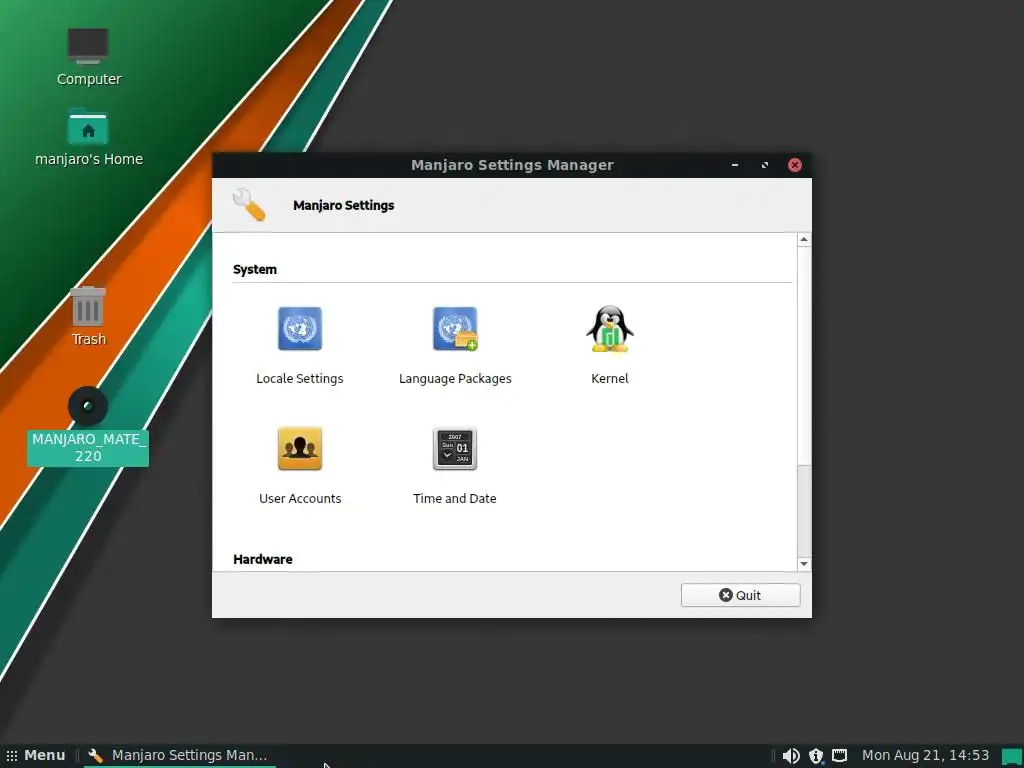Screen dimensions: 1024x768
Task: Open the Time and Date calendar icon
Action: click(x=455, y=449)
